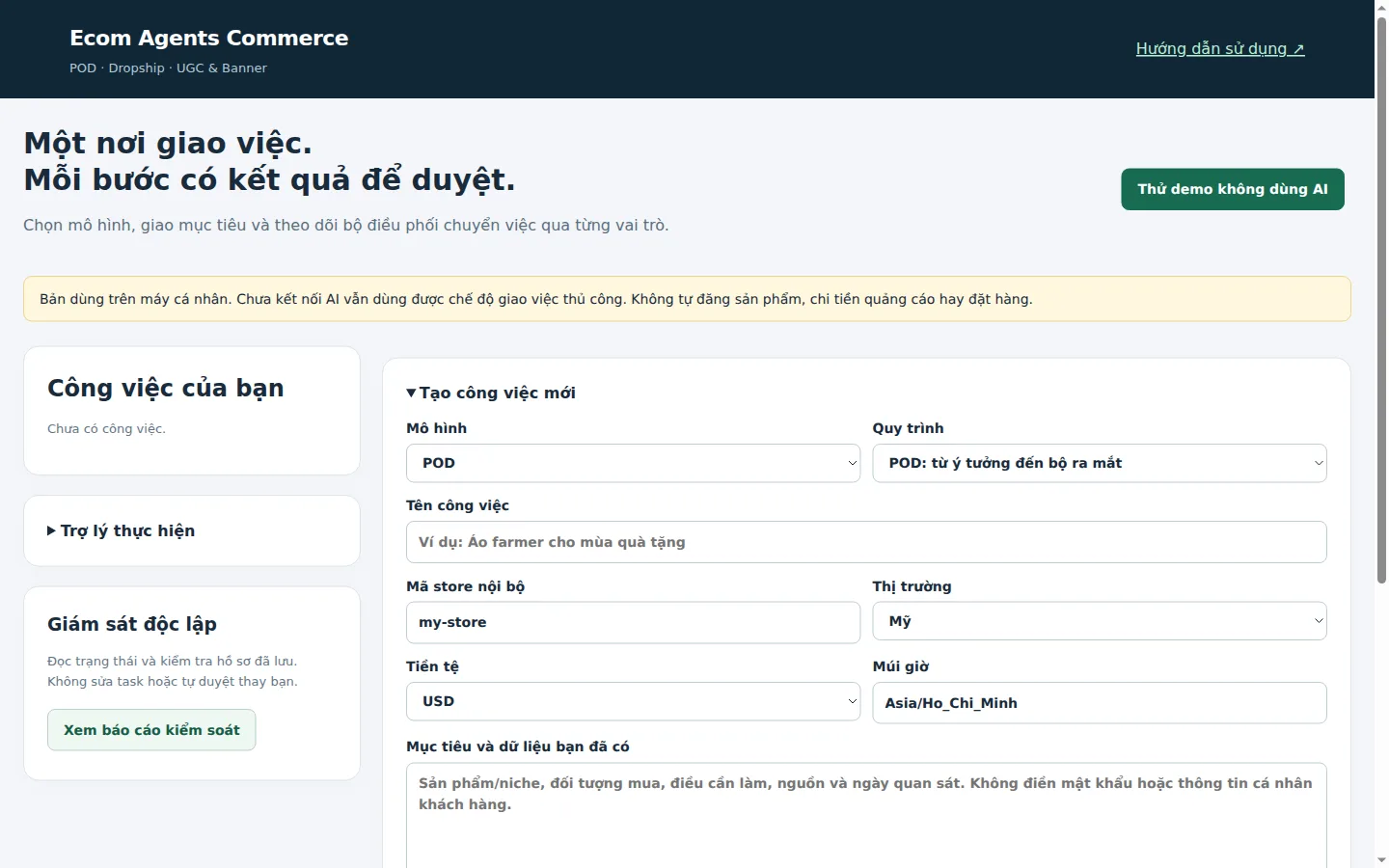
Task: Click the Múi giờ input field
Action: [x=1100, y=703]
